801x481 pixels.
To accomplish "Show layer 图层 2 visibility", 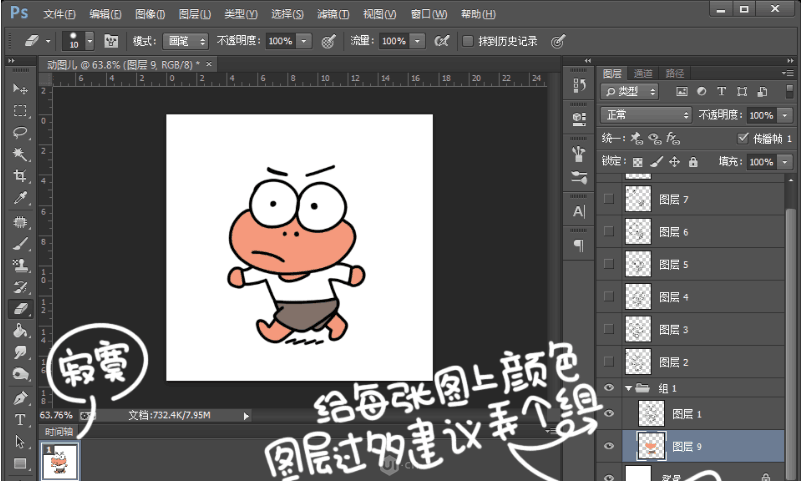I will (x=608, y=362).
